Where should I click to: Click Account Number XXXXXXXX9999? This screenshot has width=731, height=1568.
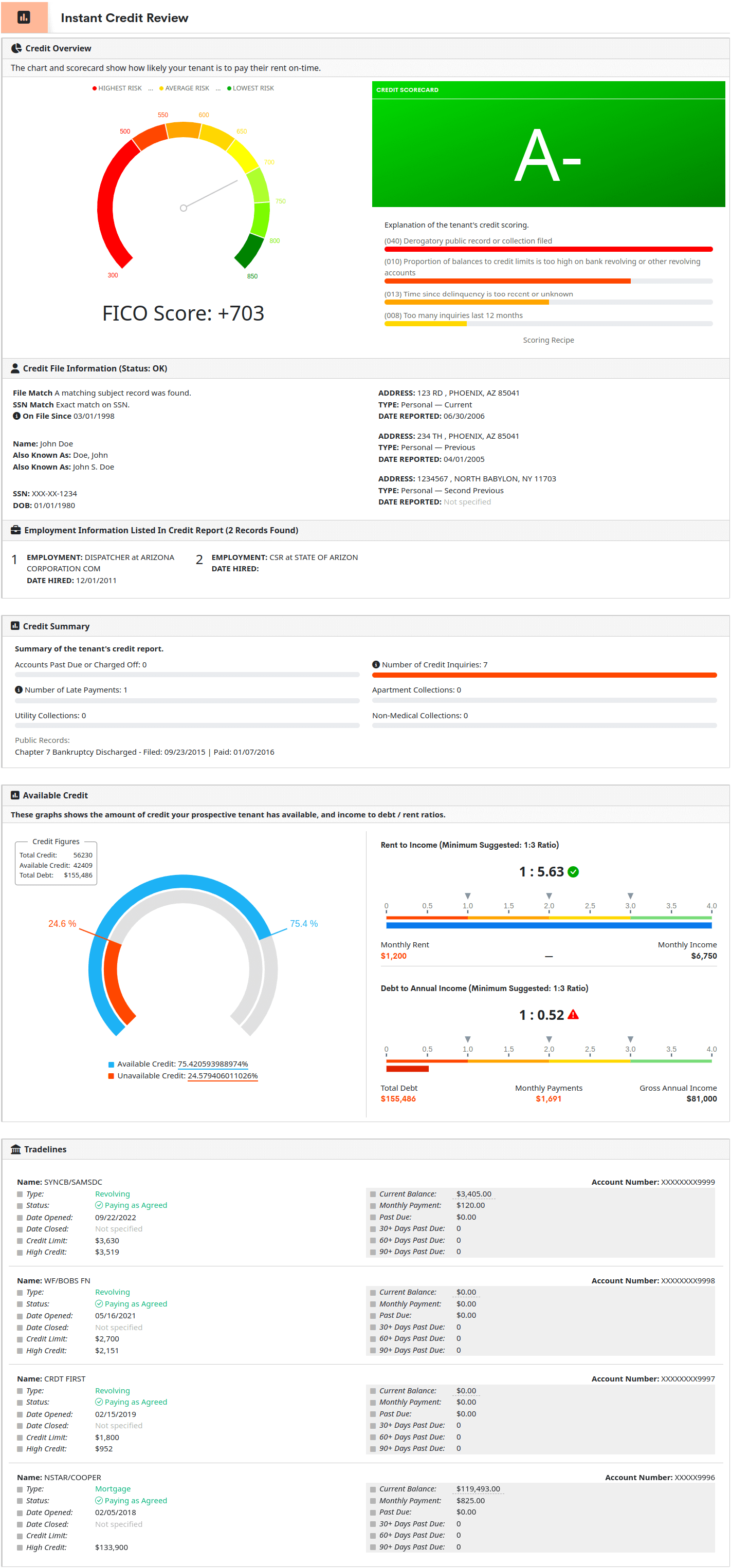click(653, 1182)
